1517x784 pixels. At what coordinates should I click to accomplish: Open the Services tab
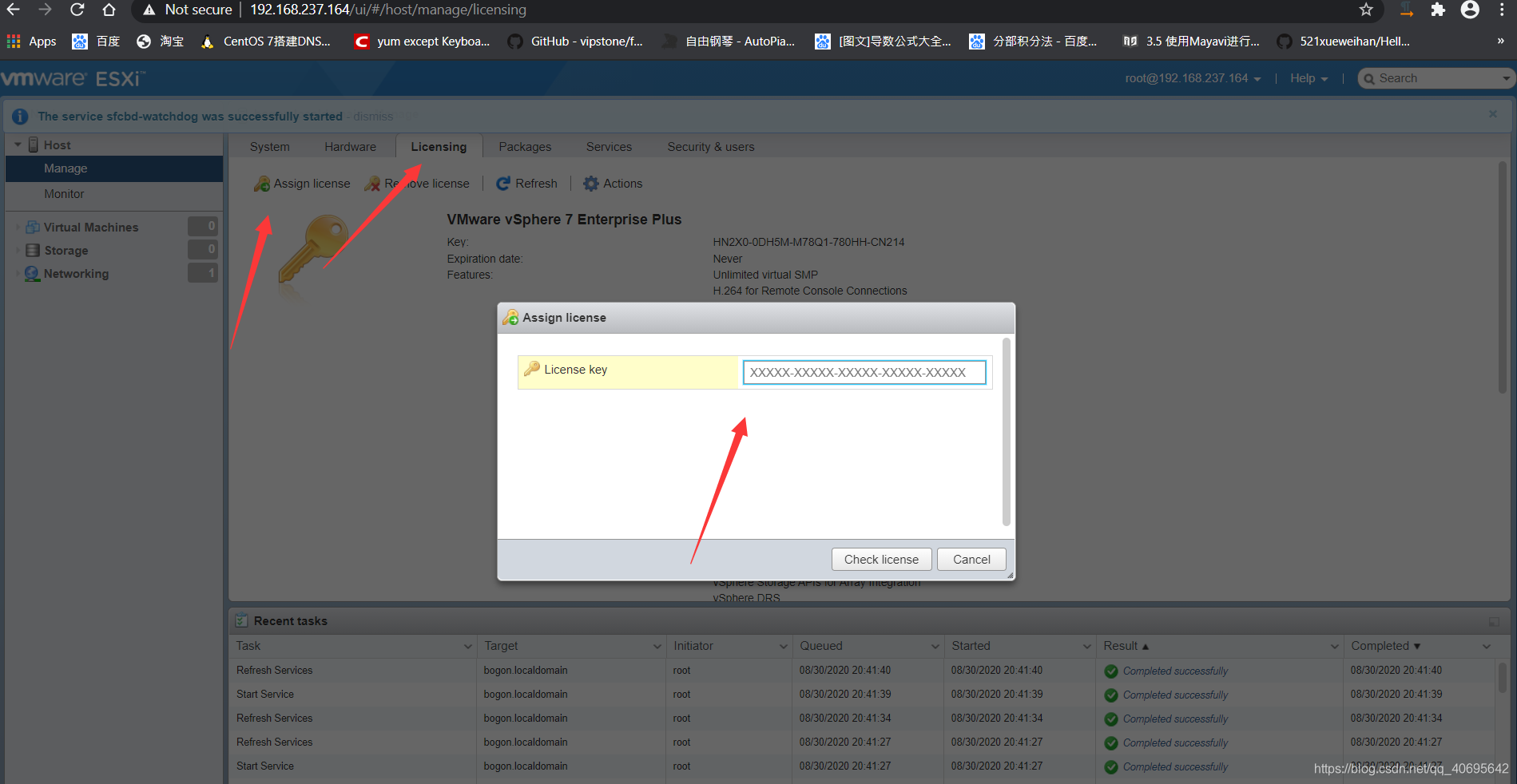coord(609,147)
